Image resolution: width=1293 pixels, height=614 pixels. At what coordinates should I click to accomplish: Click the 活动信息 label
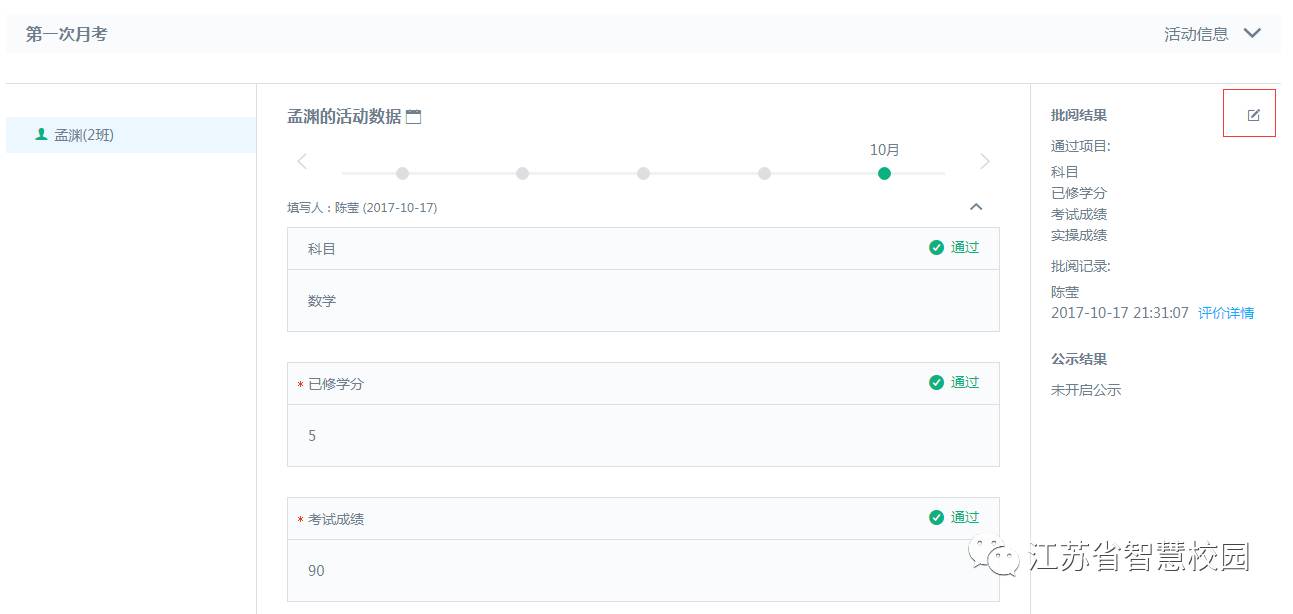(1196, 34)
